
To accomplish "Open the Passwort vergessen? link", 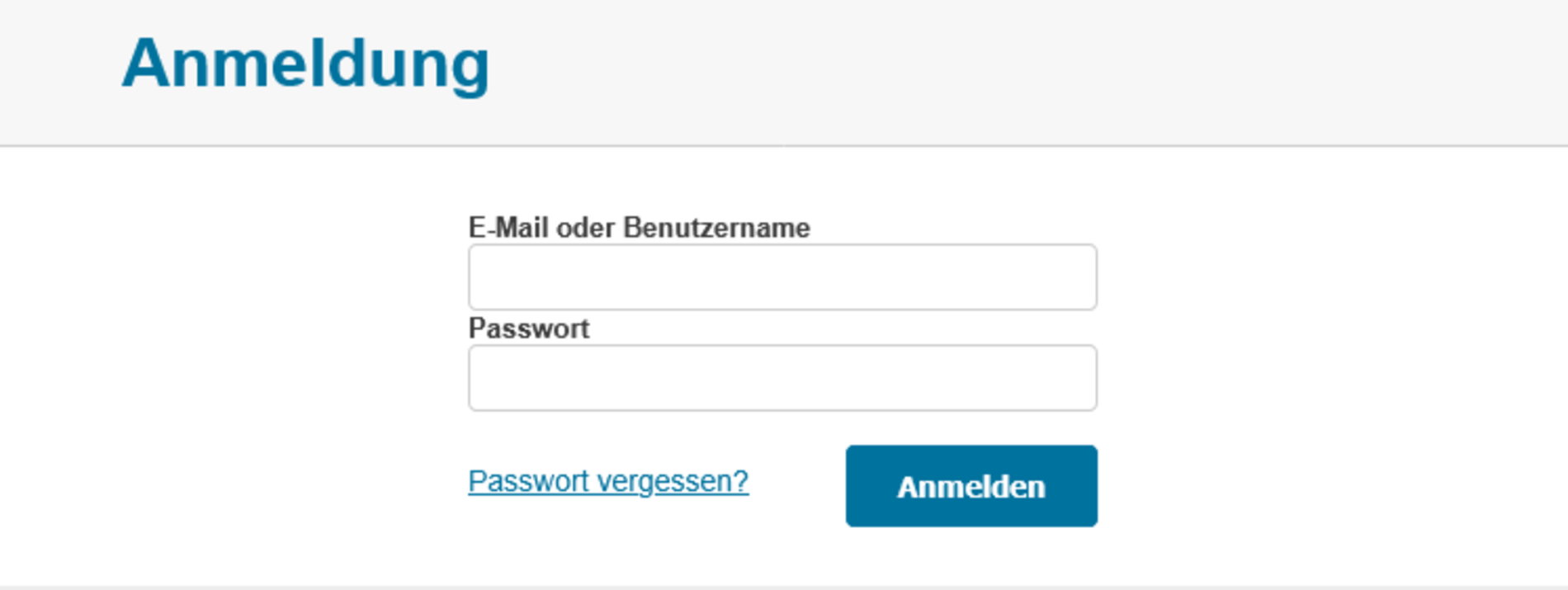I will click(608, 481).
